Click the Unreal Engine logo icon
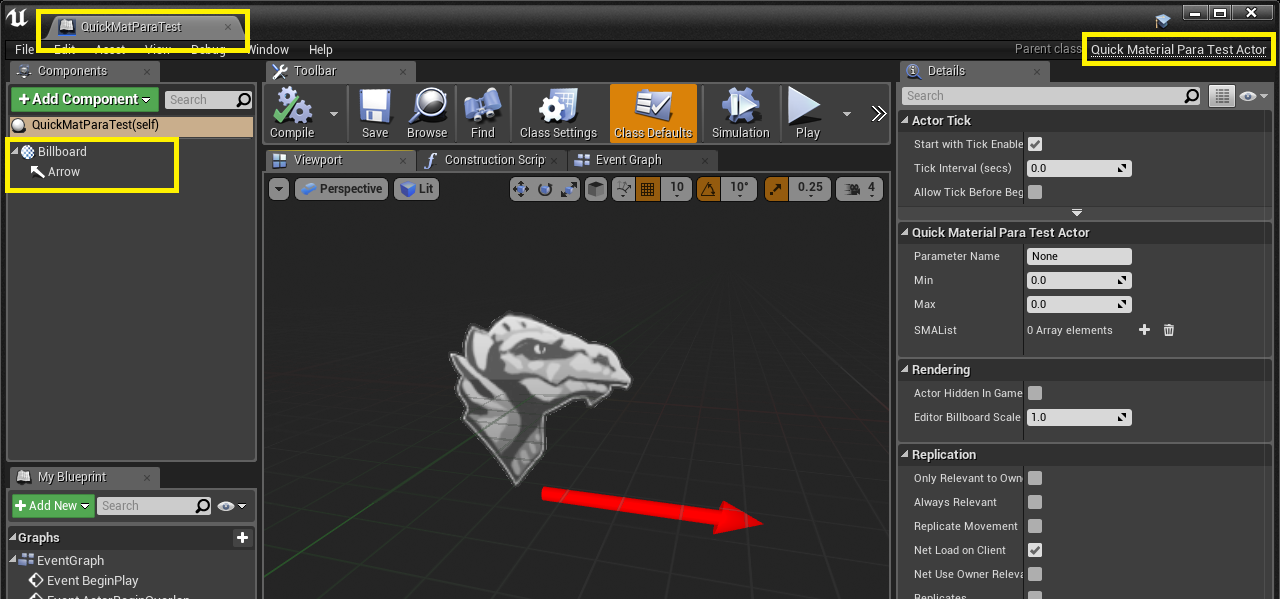1280x599 pixels. [16, 19]
